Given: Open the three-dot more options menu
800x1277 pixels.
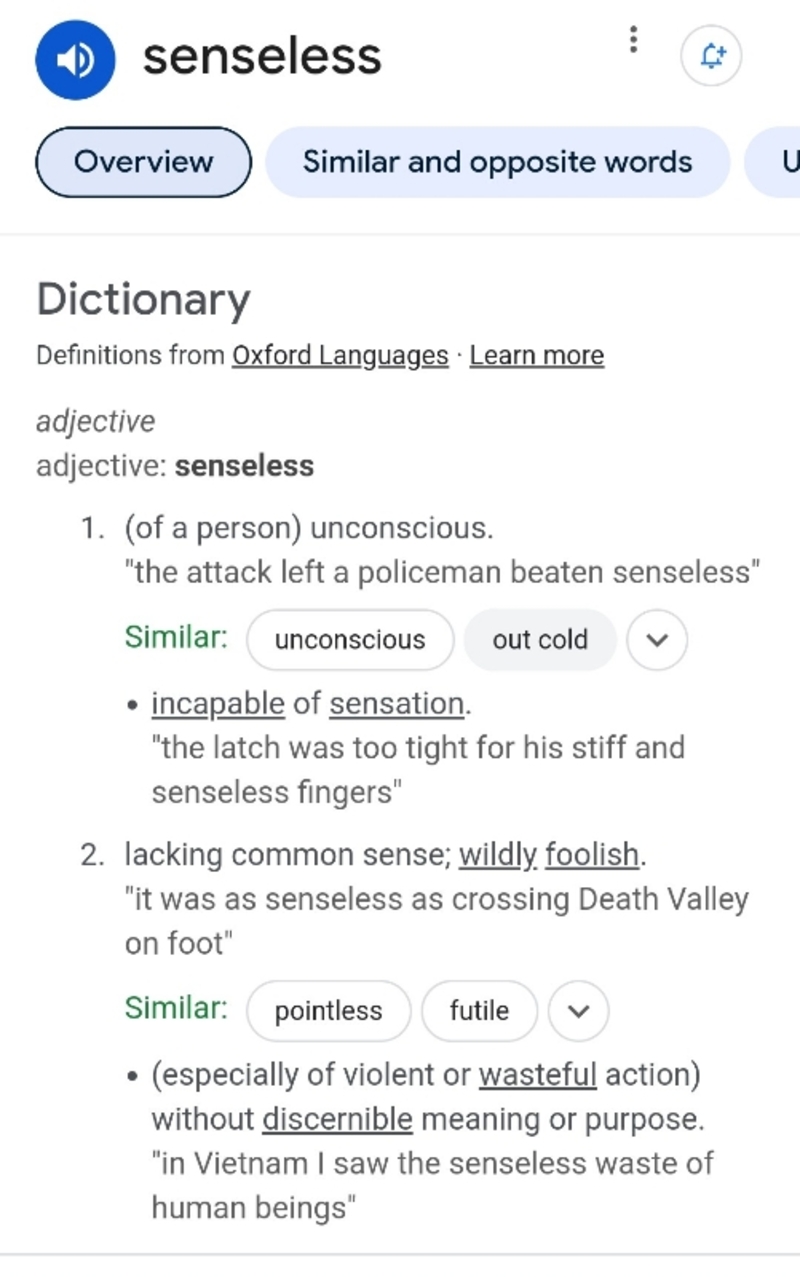Looking at the screenshot, I should pos(632,40).
